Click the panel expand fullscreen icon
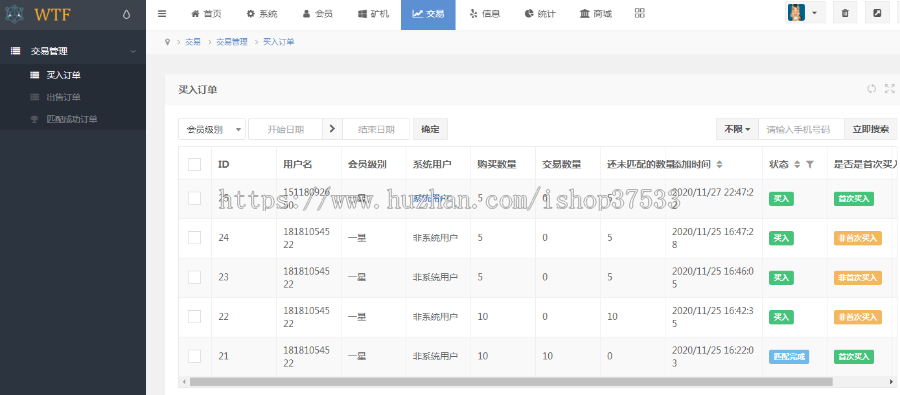The width and height of the screenshot is (900, 395). [890, 88]
